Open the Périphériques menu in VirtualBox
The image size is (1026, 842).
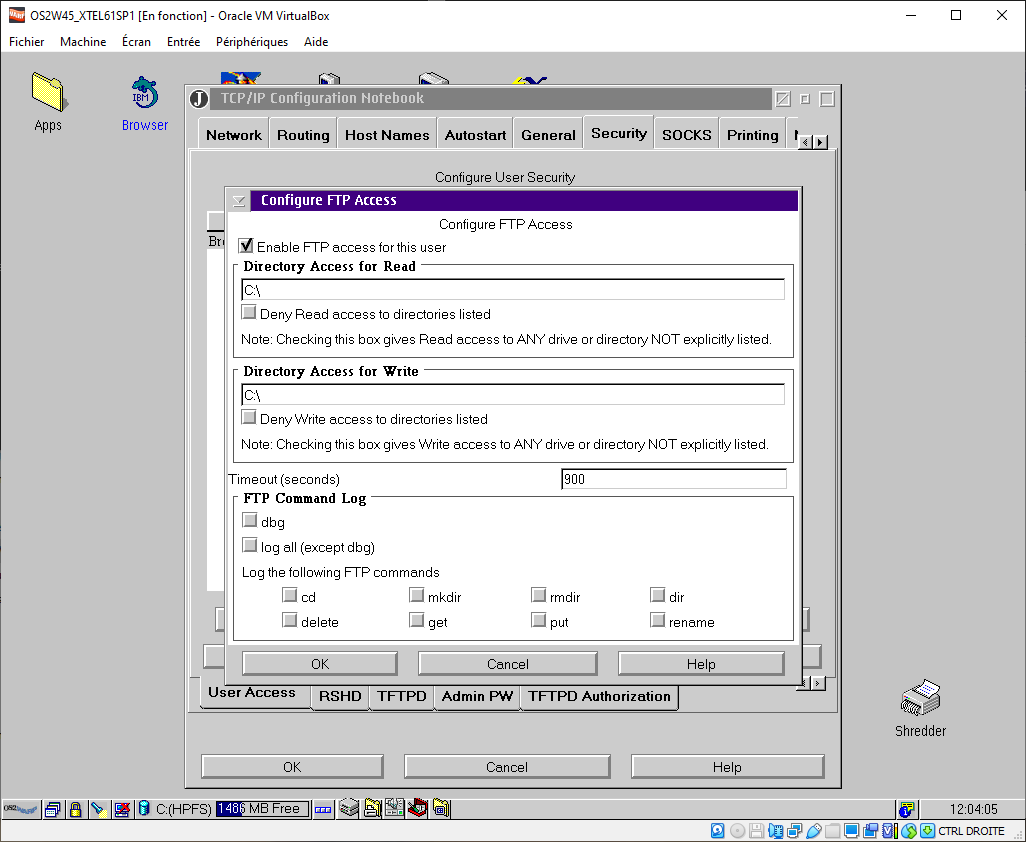pyautogui.click(x=251, y=42)
